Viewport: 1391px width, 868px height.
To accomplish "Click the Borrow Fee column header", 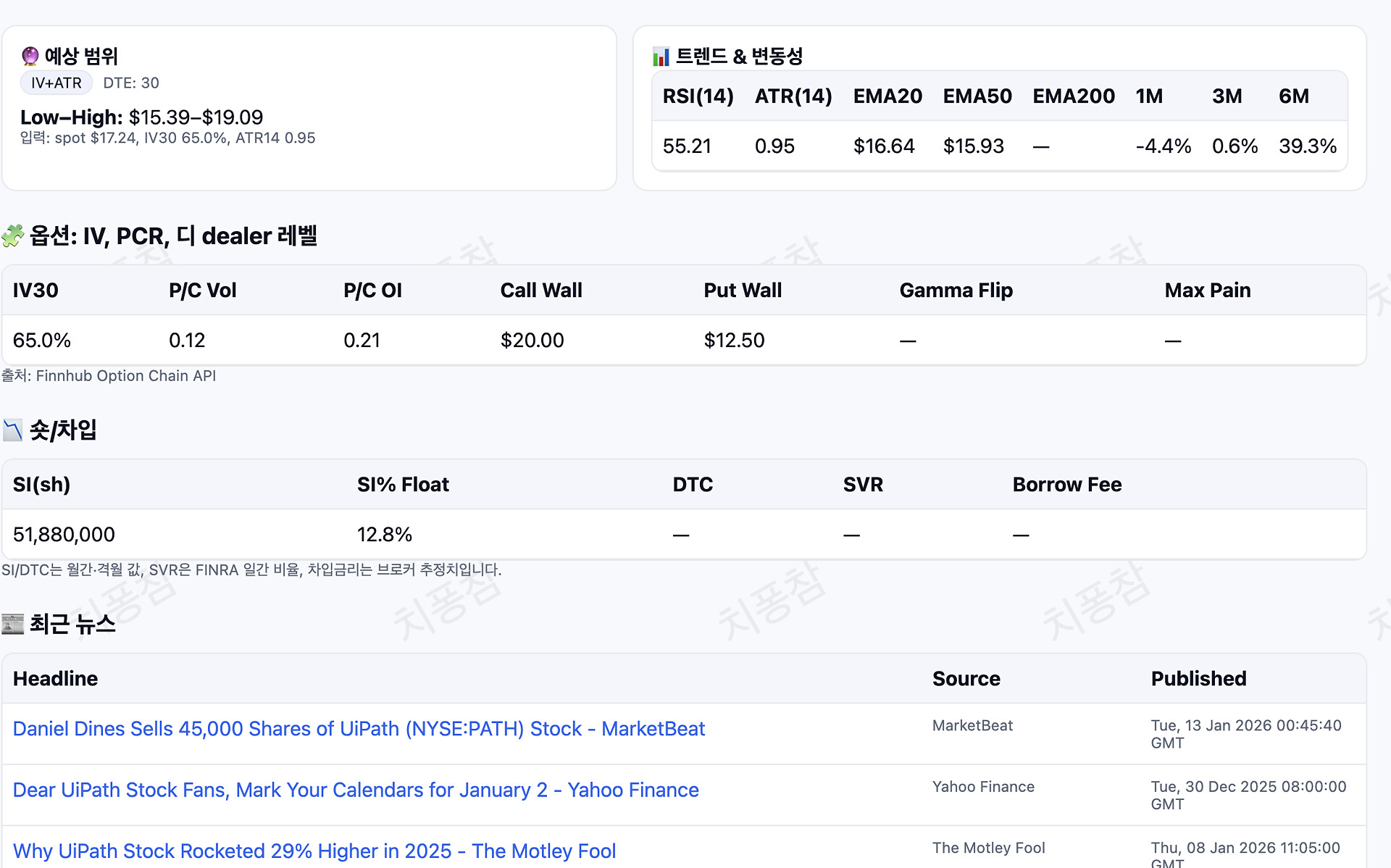I will 1066,484.
